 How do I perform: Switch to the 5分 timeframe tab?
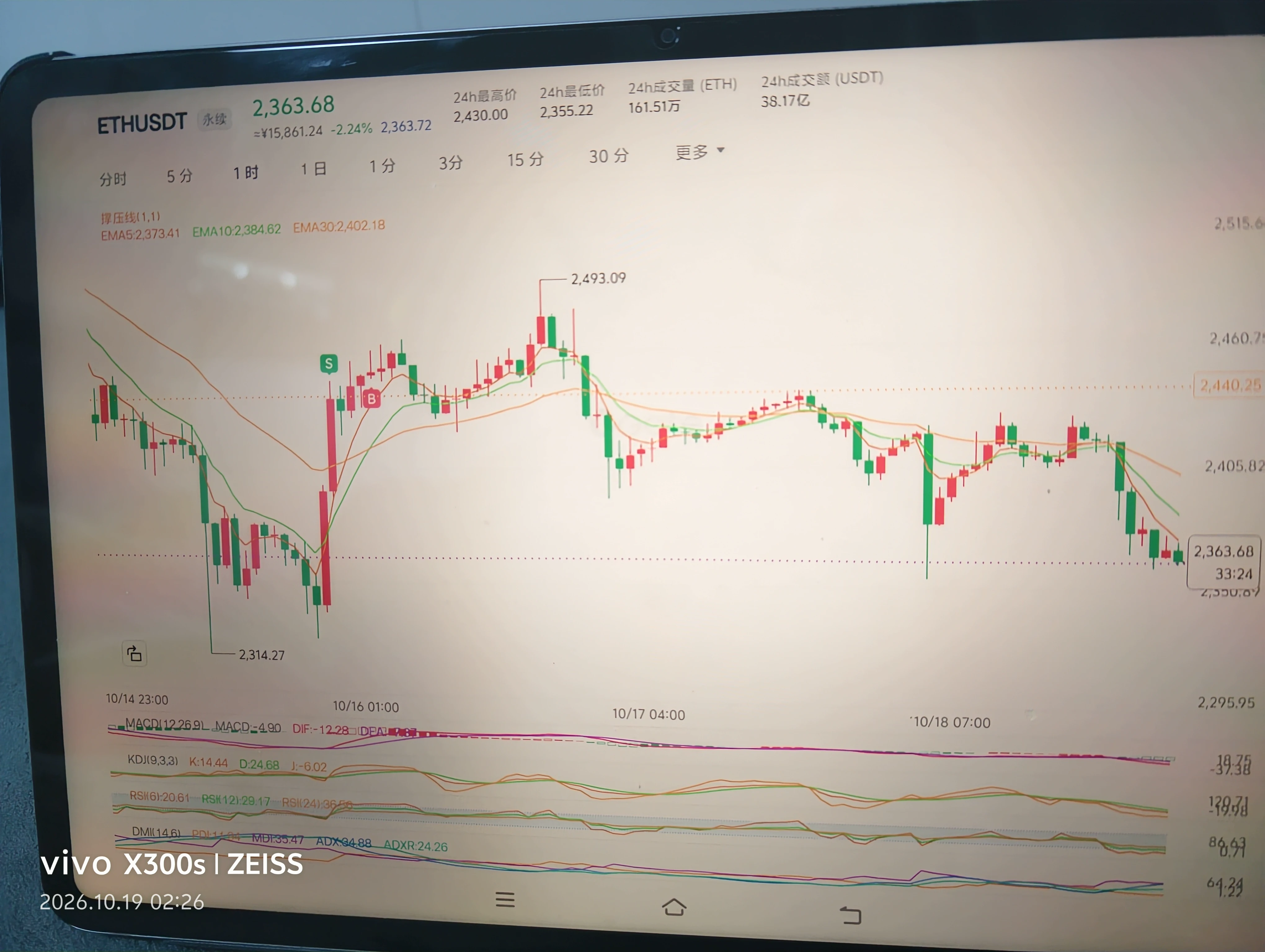click(180, 176)
